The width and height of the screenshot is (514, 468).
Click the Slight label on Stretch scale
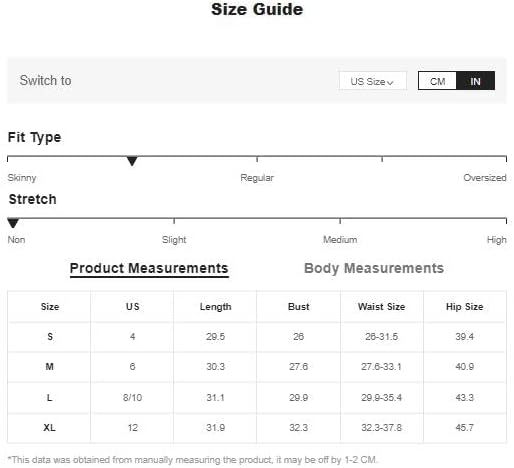tap(174, 240)
